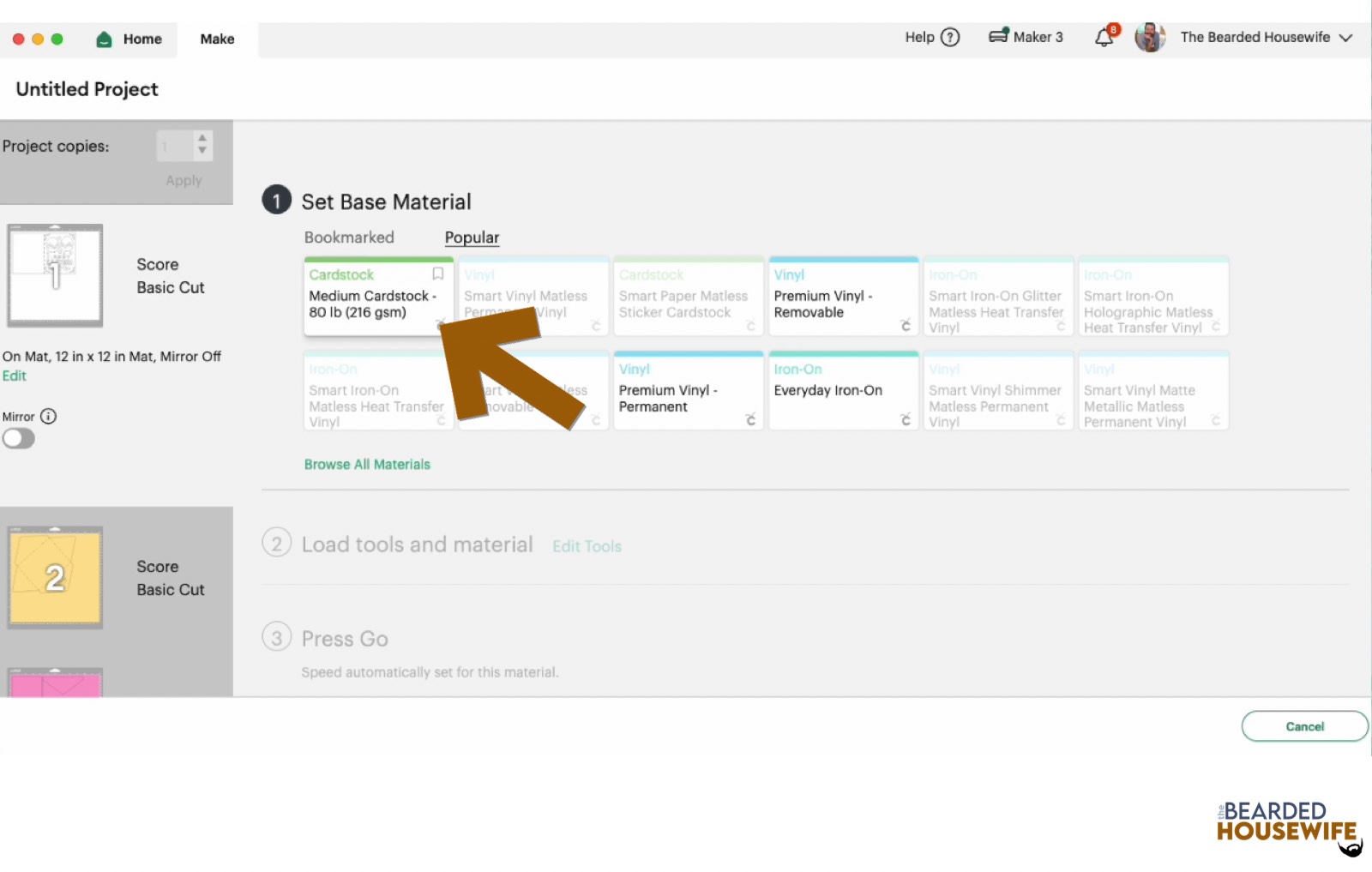This screenshot has width=1372, height=872.
Task: Click the green Home leaf icon
Action: (103, 39)
